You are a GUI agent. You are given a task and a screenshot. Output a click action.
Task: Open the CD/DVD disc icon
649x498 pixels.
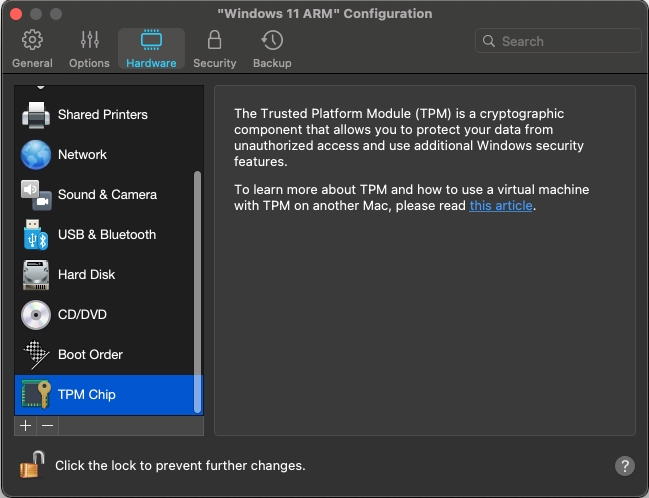point(36,315)
